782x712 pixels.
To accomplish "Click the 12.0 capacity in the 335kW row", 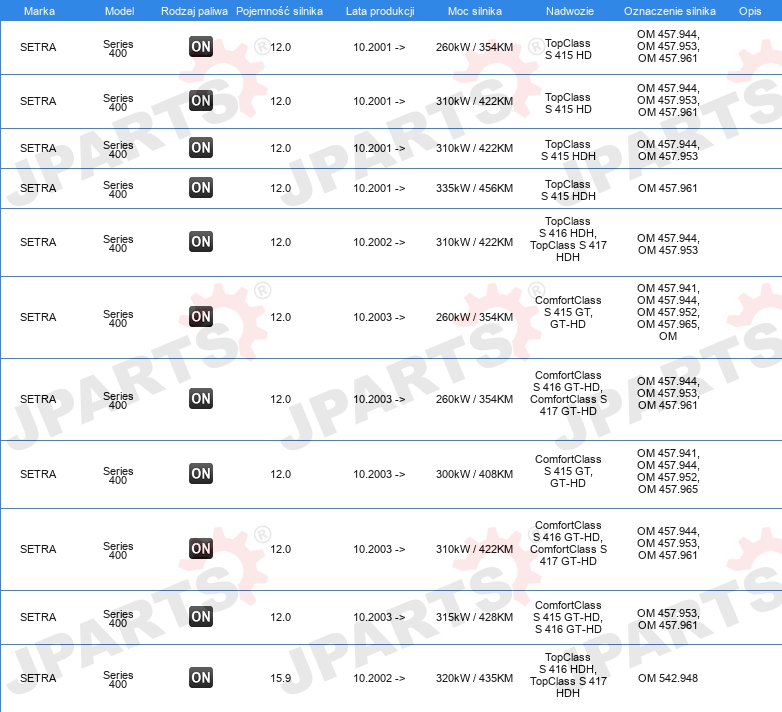I will pyautogui.click(x=280, y=188).
